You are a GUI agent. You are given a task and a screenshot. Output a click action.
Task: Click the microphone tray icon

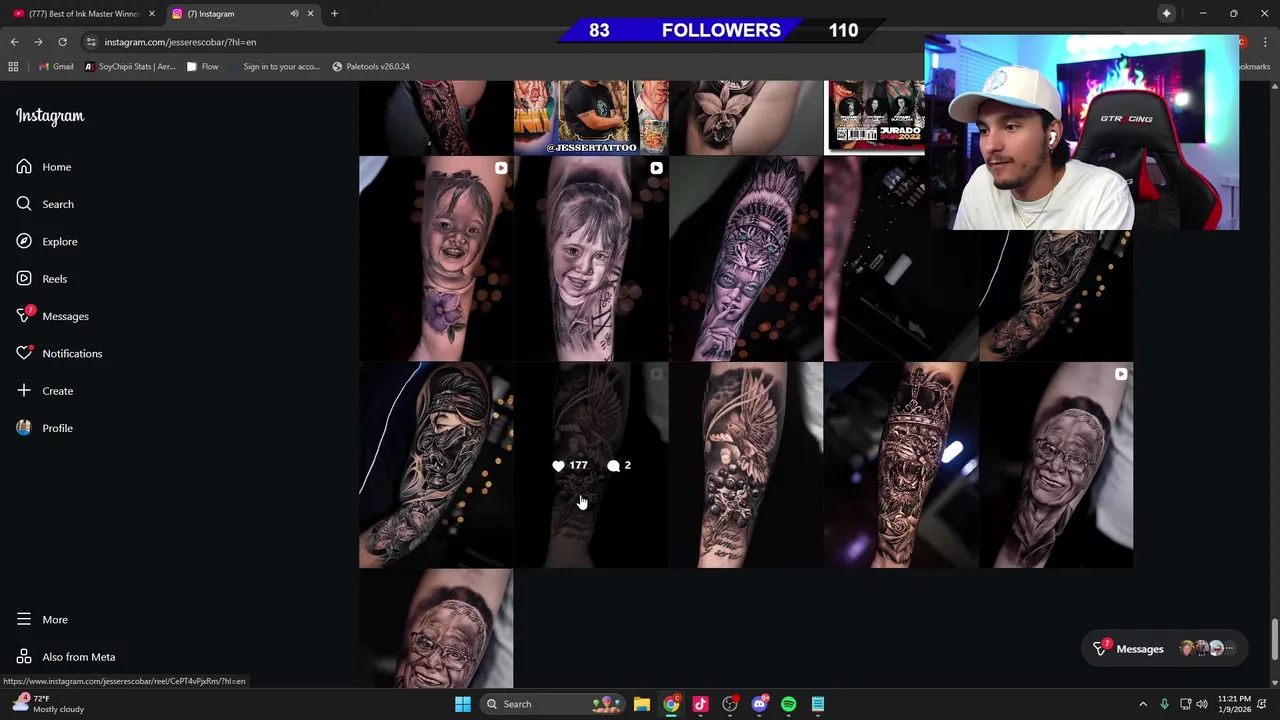1164,704
